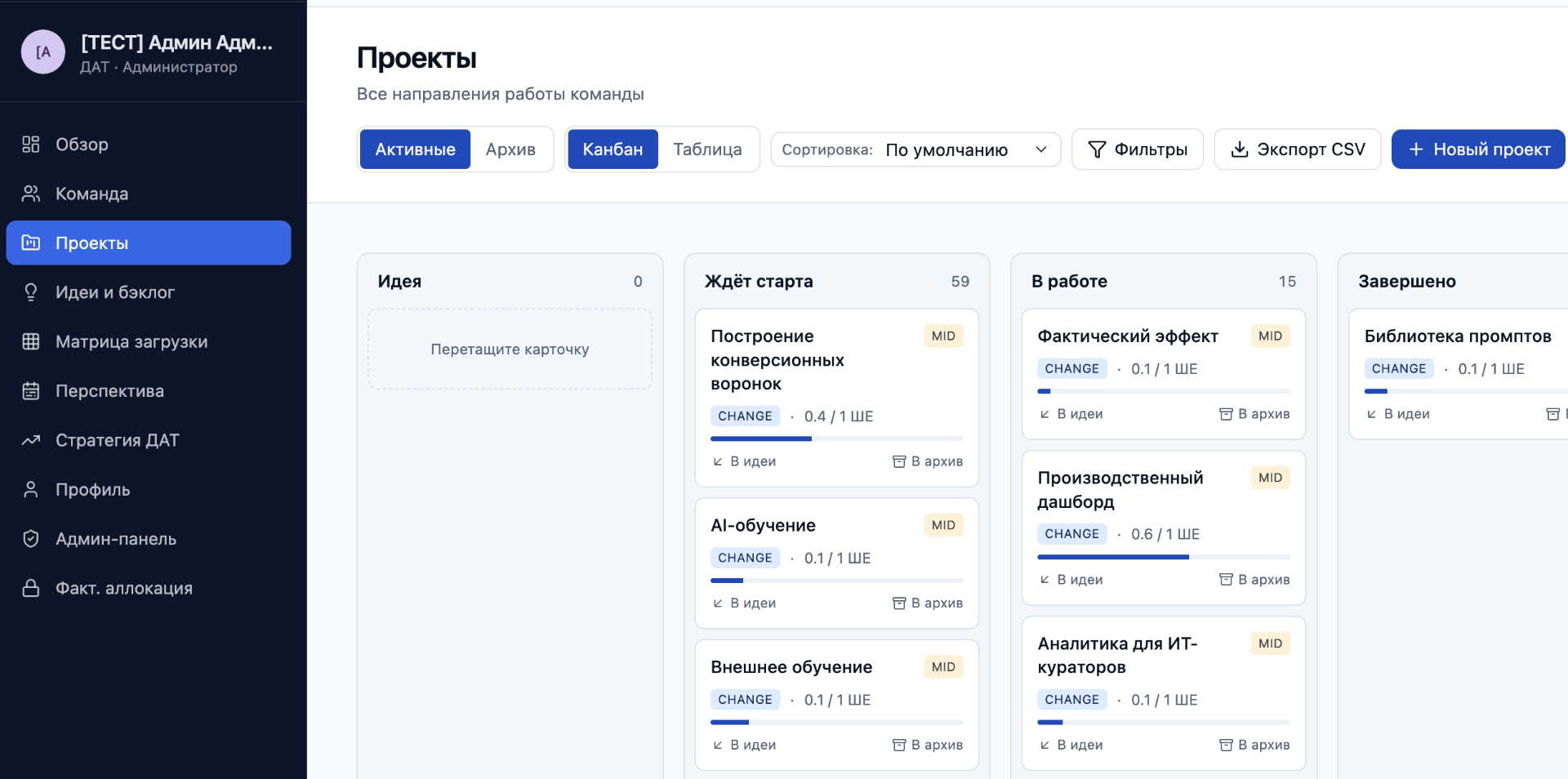Viewport: 1568px width, 779px height.
Task: Click the user avatar circle at top
Action: click(43, 52)
